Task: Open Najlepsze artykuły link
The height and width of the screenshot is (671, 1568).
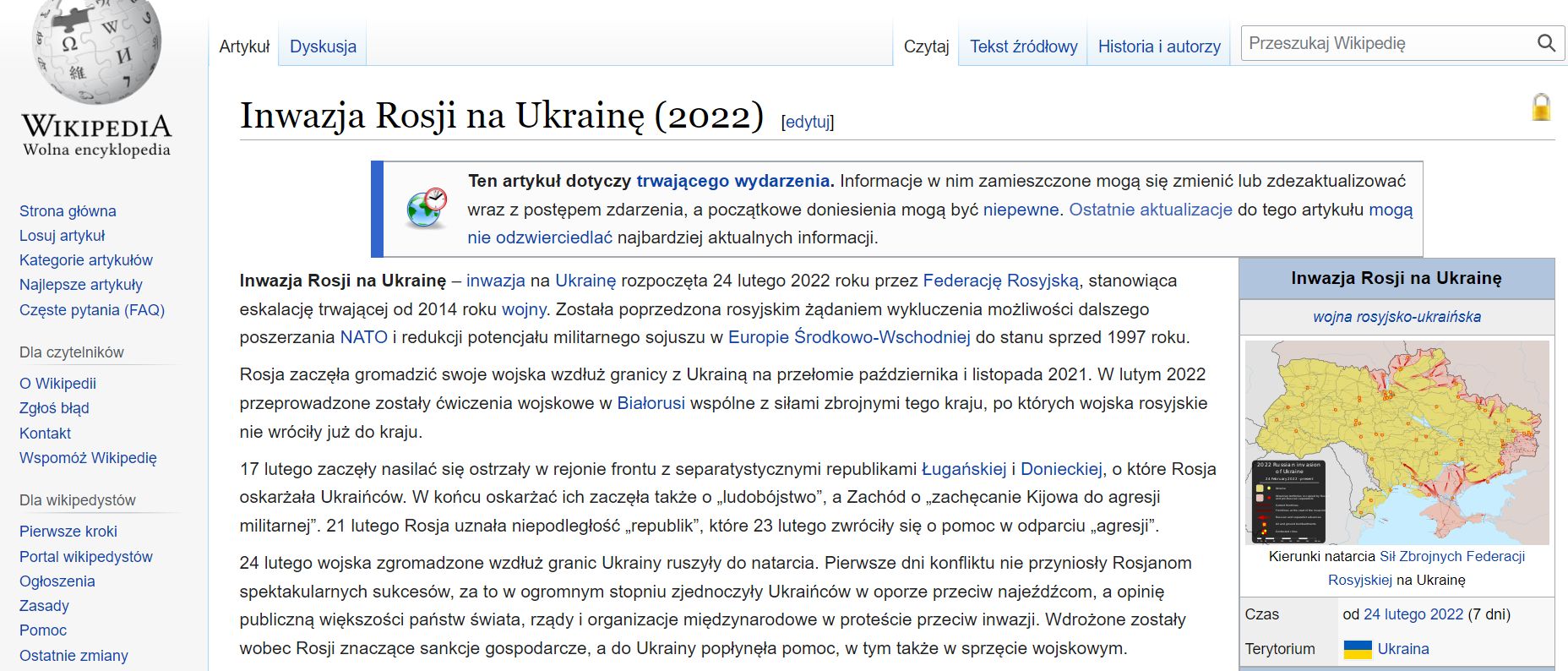Action: point(81,285)
